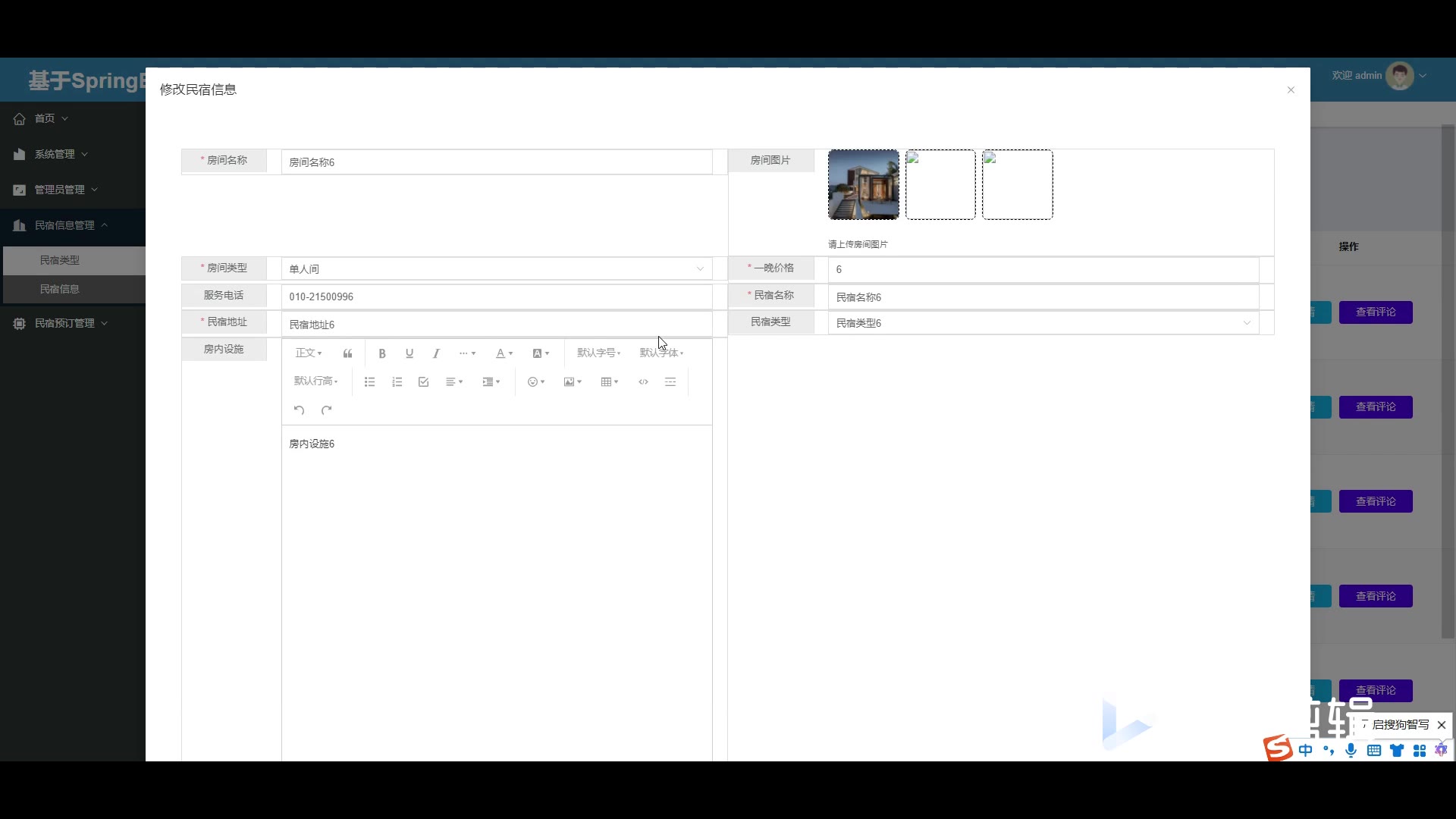Screen dimensions: 1456x819
Task: Insert a blockquote with quote icon
Action: tap(347, 353)
